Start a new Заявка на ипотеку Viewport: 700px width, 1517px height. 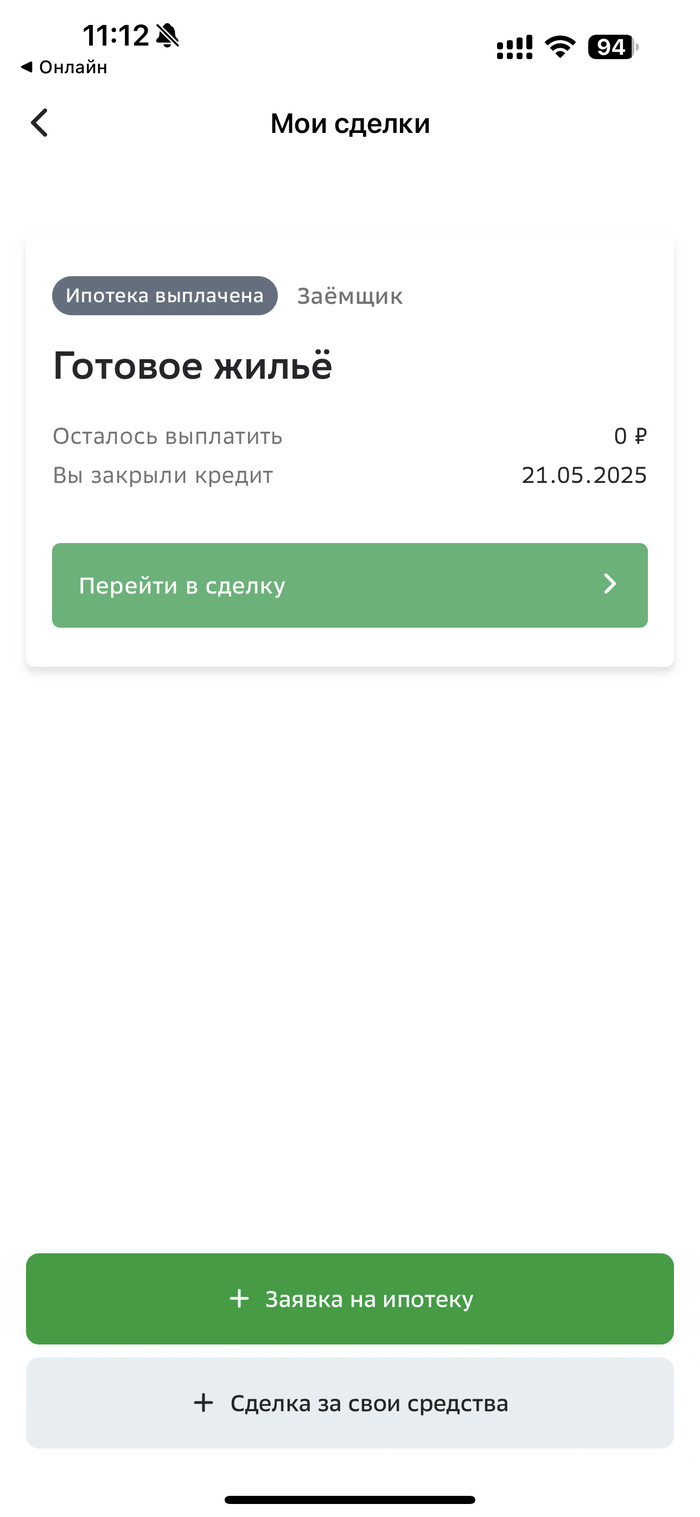pos(350,1299)
